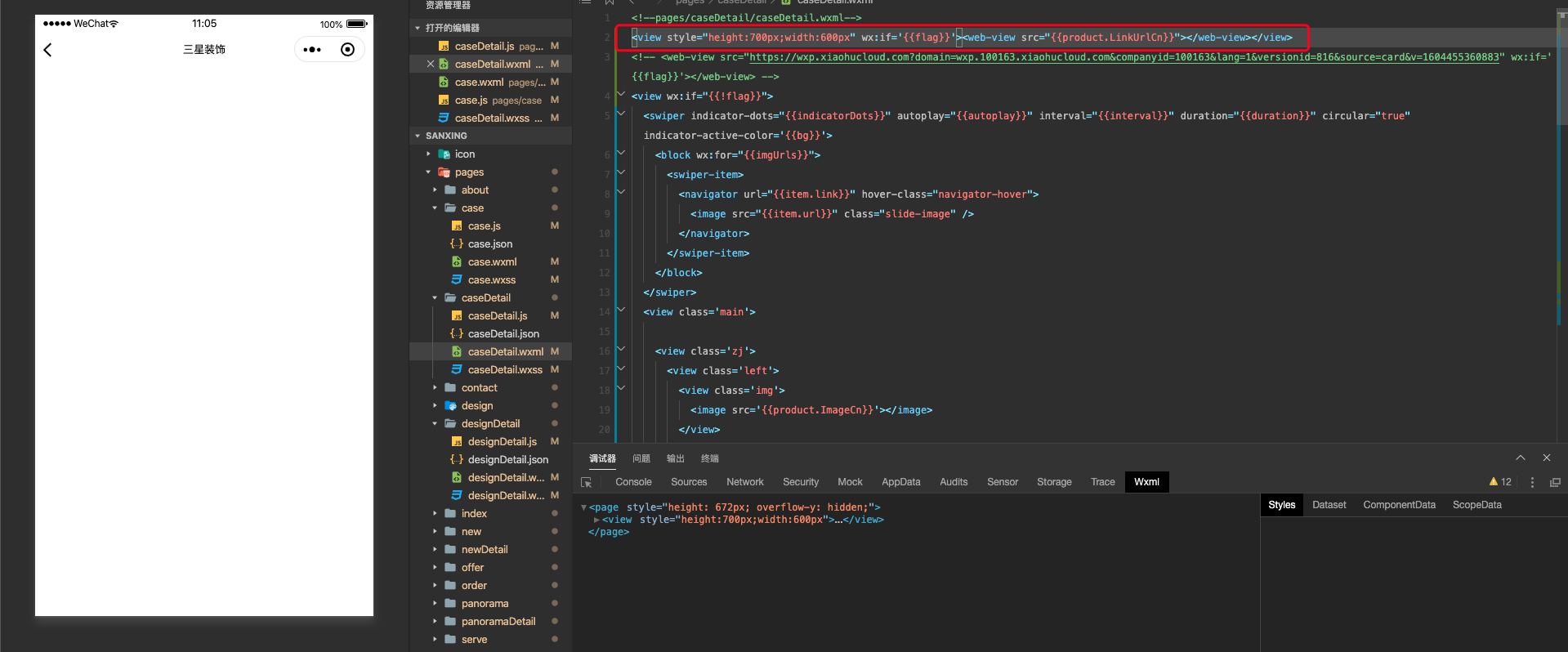1568x652 pixels.
Task: Open the three-dot capsule menu in simulator
Action: click(x=312, y=50)
